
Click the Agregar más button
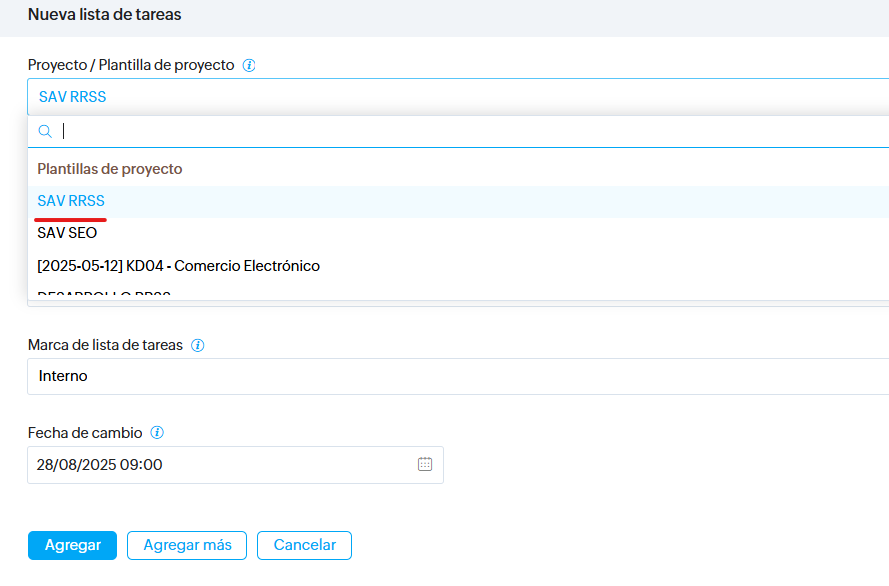click(x=187, y=545)
